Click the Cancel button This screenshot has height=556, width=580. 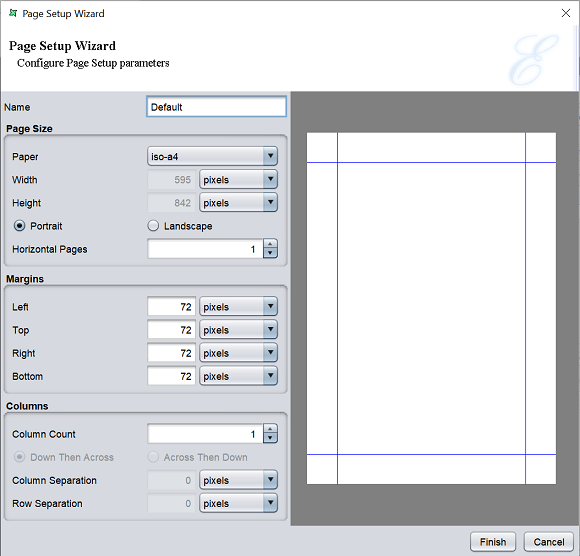(549, 542)
